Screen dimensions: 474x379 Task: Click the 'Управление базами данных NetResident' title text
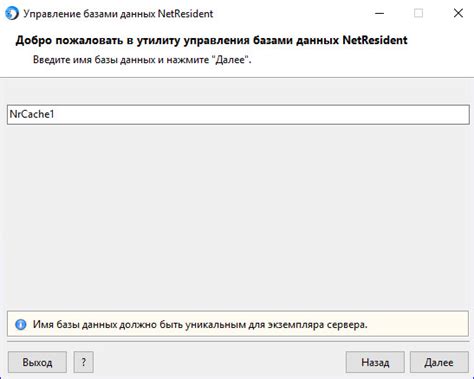[118, 14]
